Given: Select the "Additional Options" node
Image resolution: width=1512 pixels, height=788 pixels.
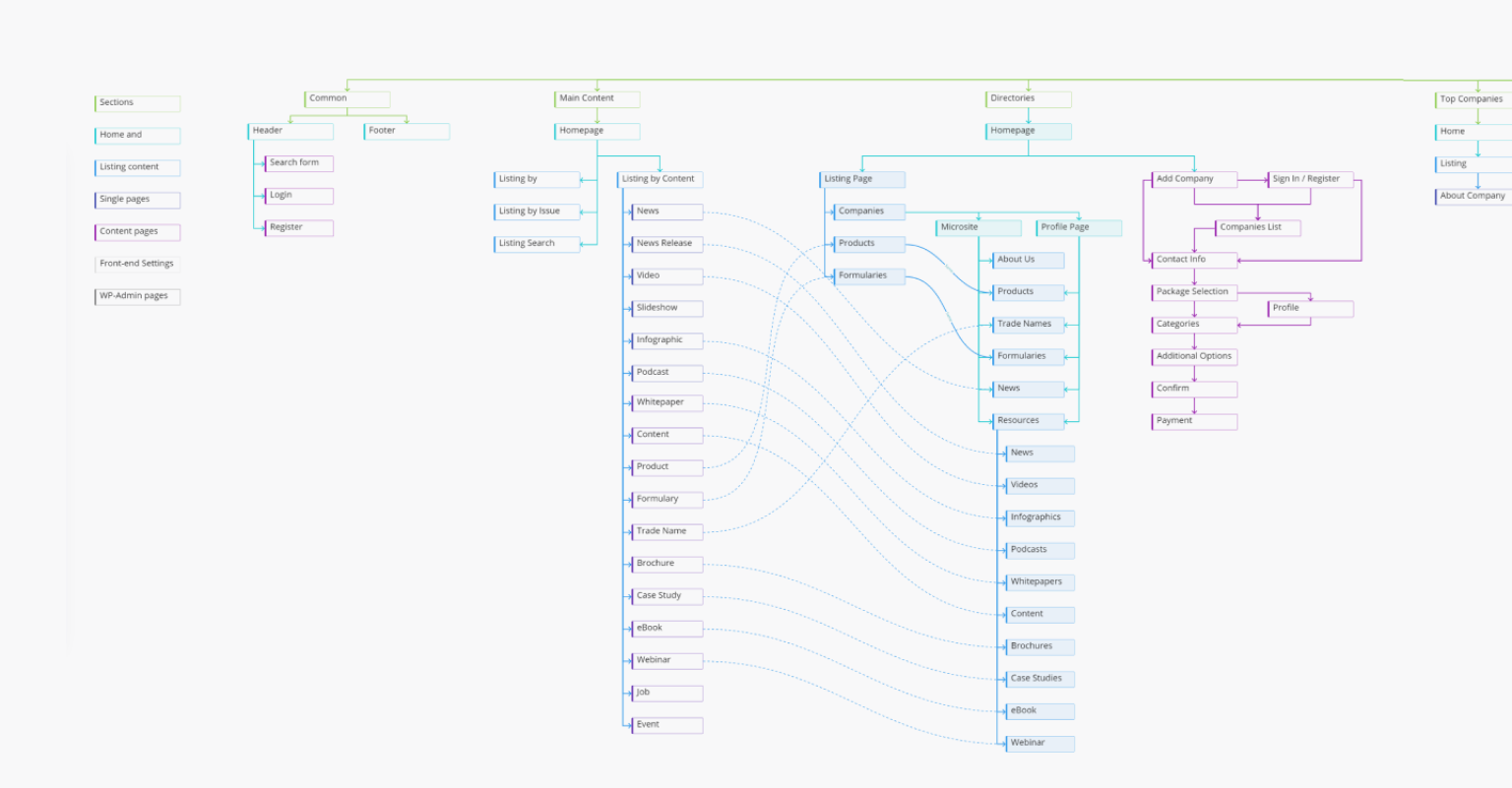Looking at the screenshot, I should click(1195, 357).
